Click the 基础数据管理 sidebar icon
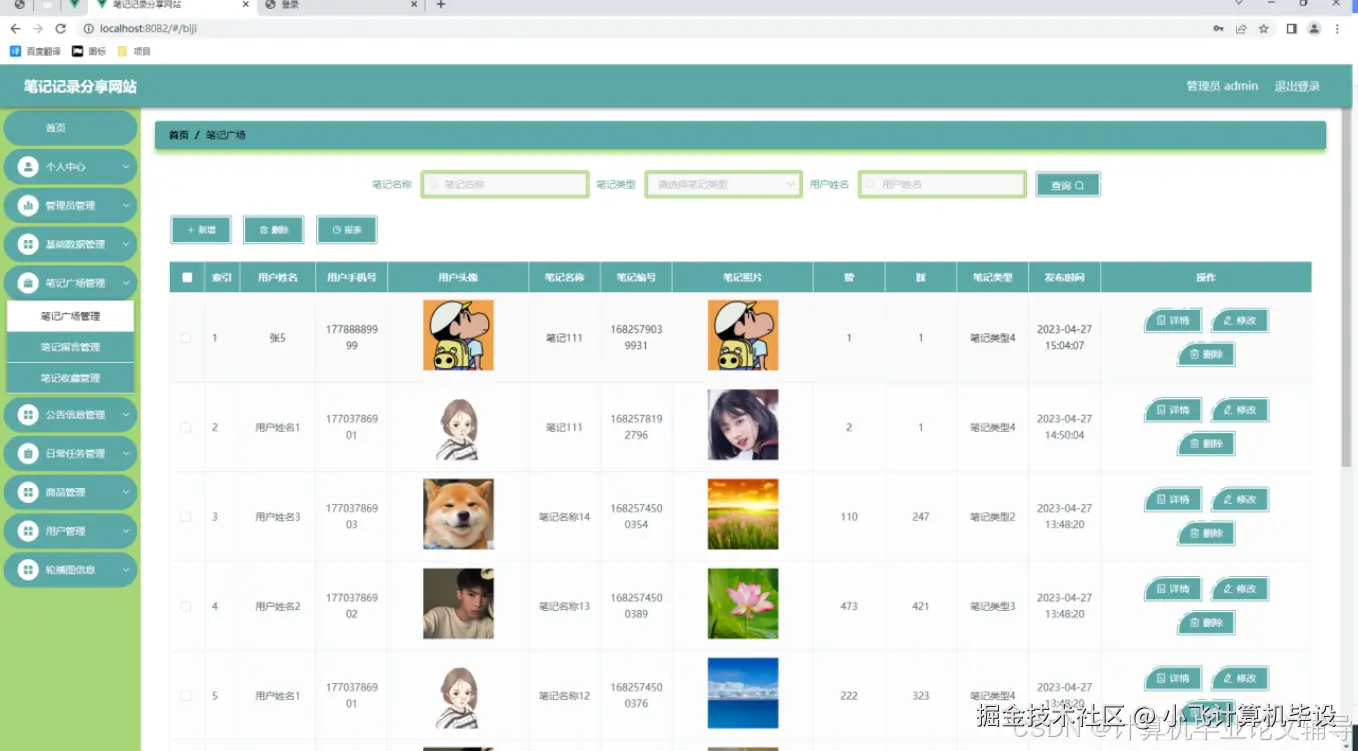1358x751 pixels. tap(28, 245)
